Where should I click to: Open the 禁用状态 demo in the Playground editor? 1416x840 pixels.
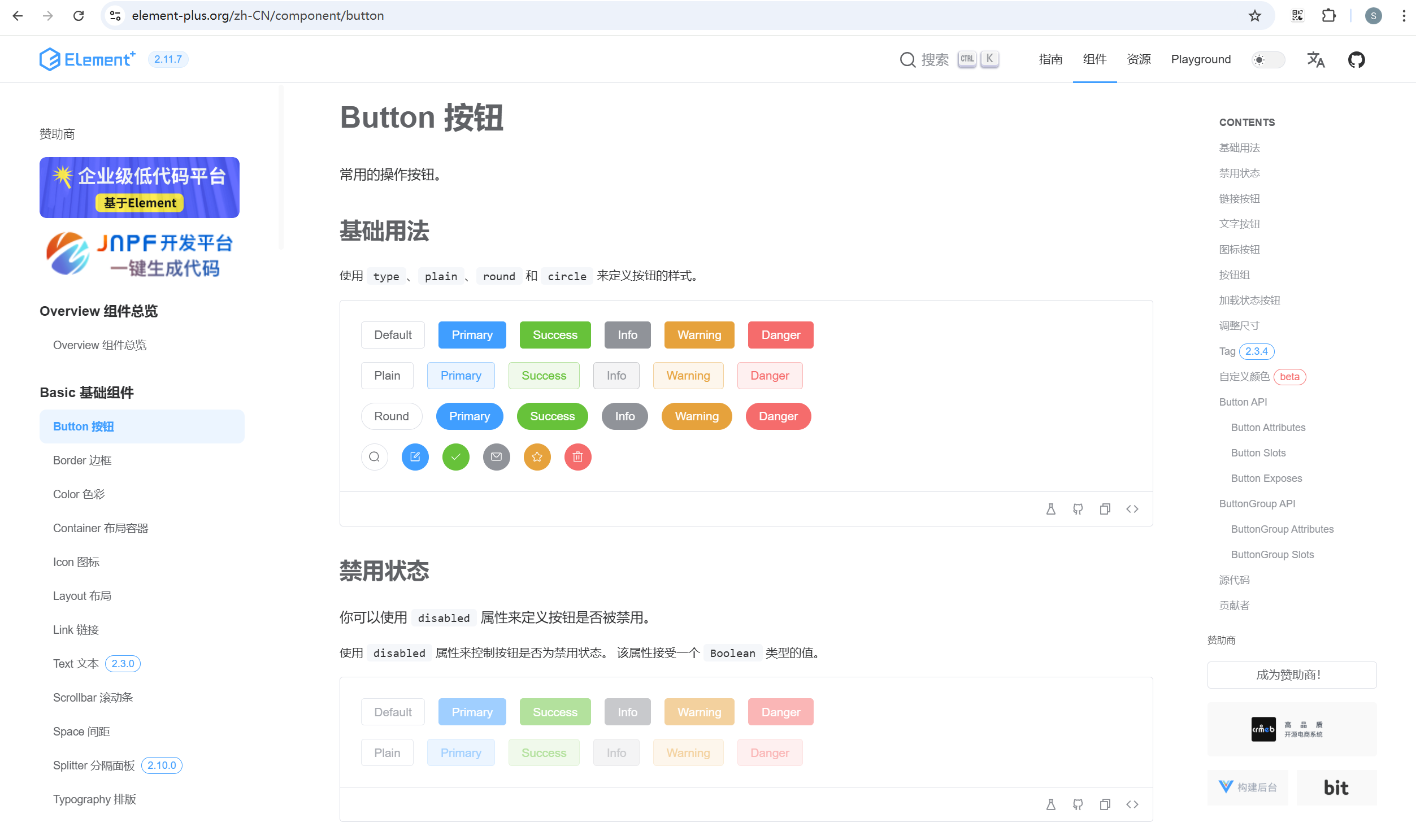coord(1051,804)
